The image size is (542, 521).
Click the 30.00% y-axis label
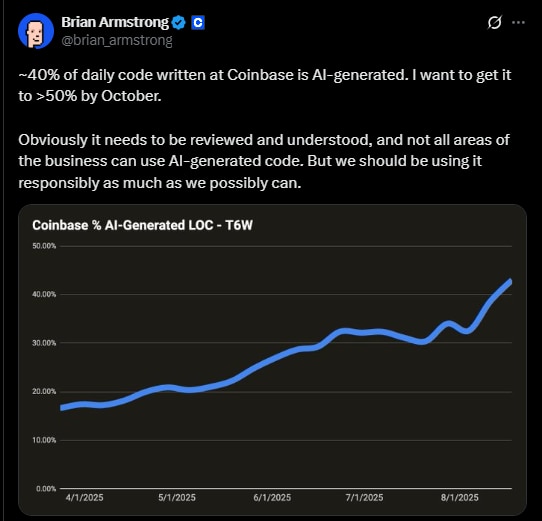[x=44, y=343]
